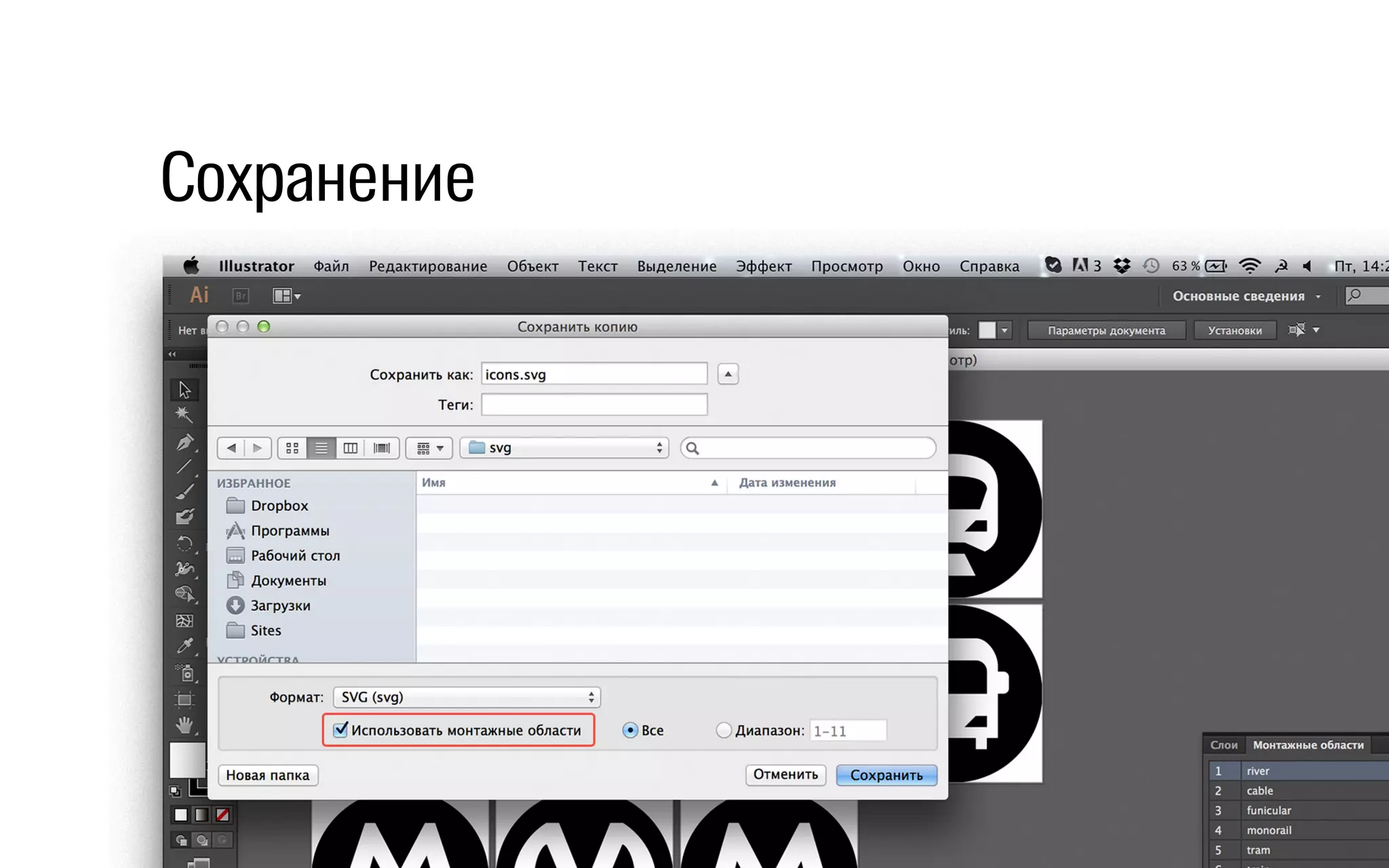Go back in save dialog navigation
Image resolution: width=1389 pixels, height=868 pixels.
click(231, 448)
